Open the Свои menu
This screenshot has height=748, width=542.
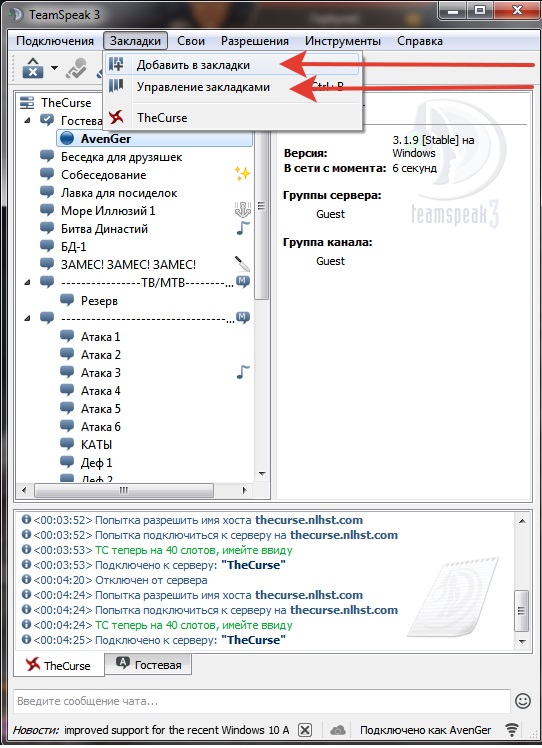191,41
